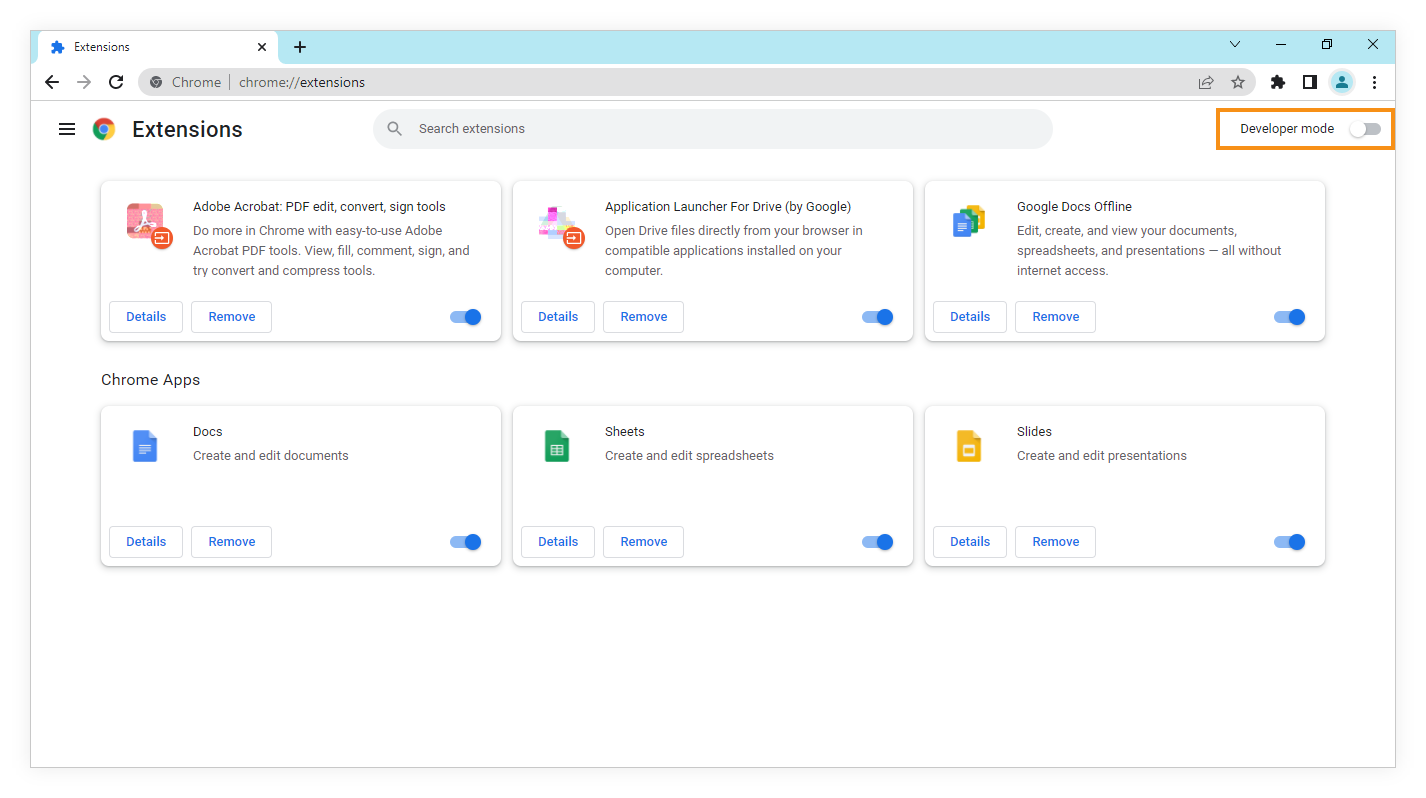Click the Application Launcher For Drive icon
The image size is (1426, 798).
click(x=561, y=225)
